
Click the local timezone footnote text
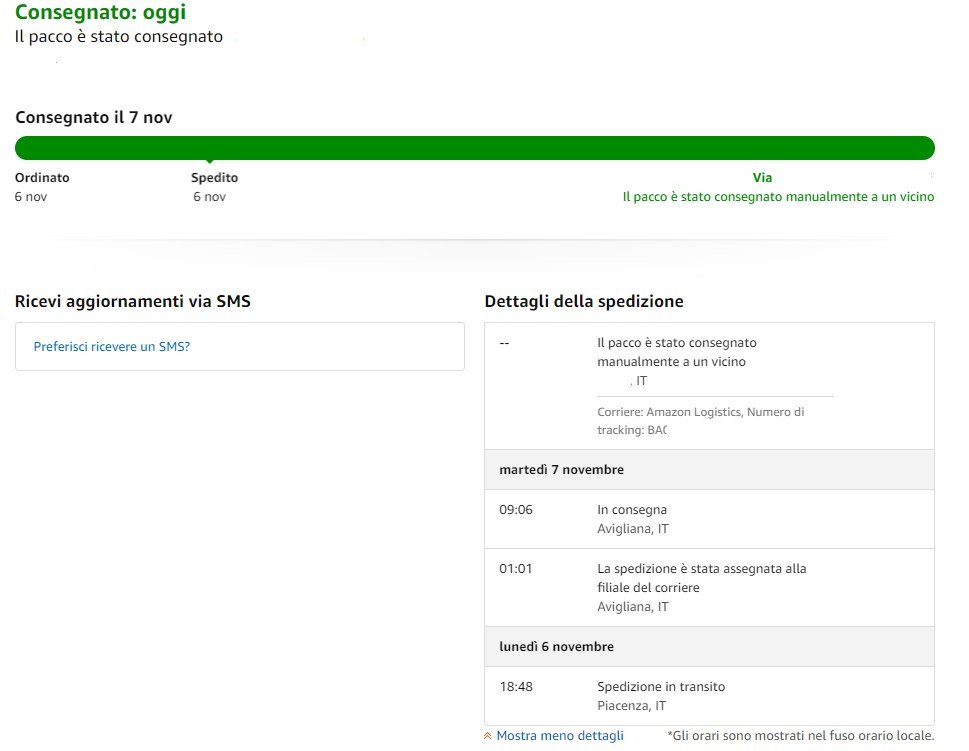coord(800,736)
